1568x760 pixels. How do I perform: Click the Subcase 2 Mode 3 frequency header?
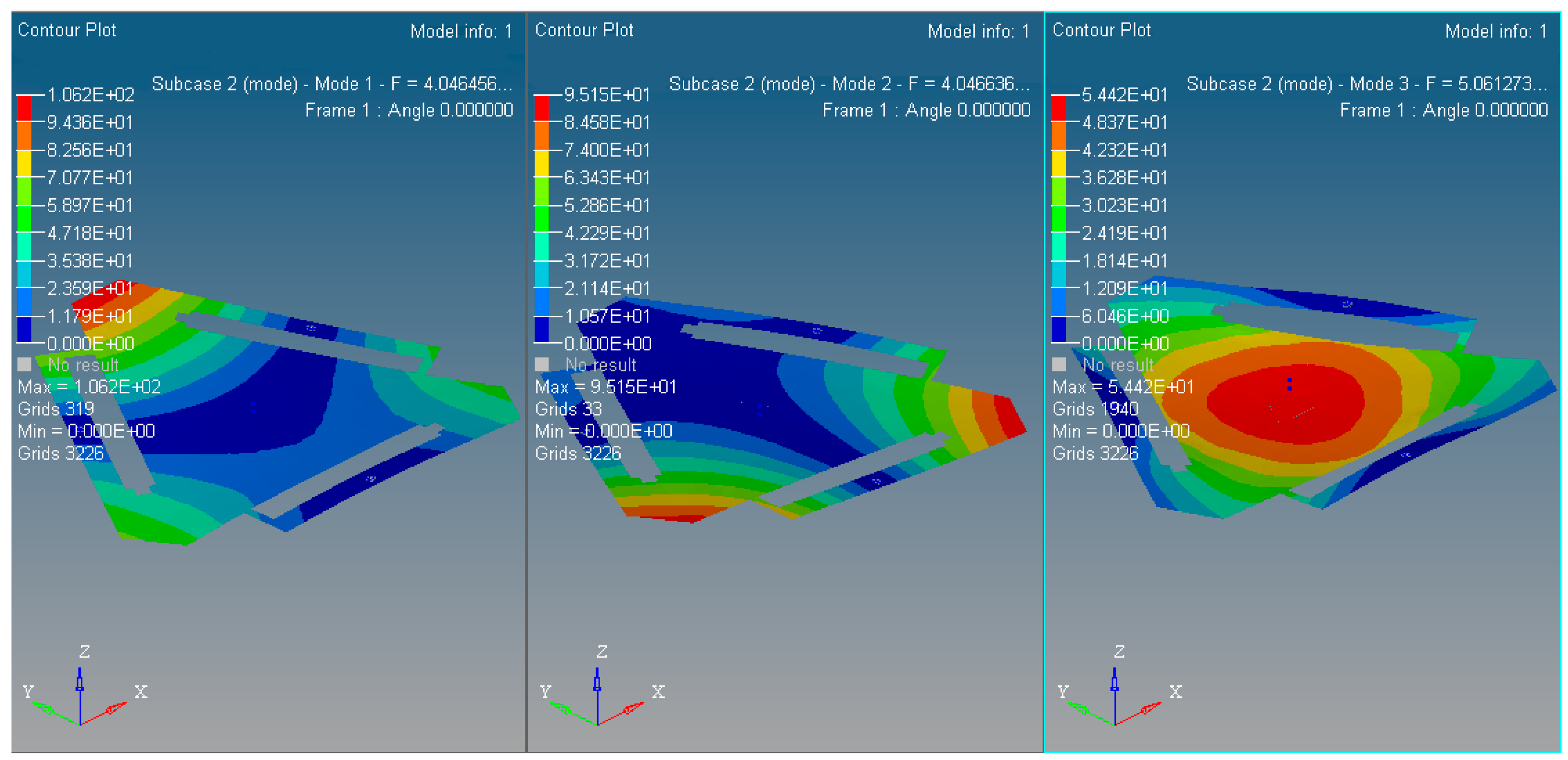click(x=1367, y=84)
